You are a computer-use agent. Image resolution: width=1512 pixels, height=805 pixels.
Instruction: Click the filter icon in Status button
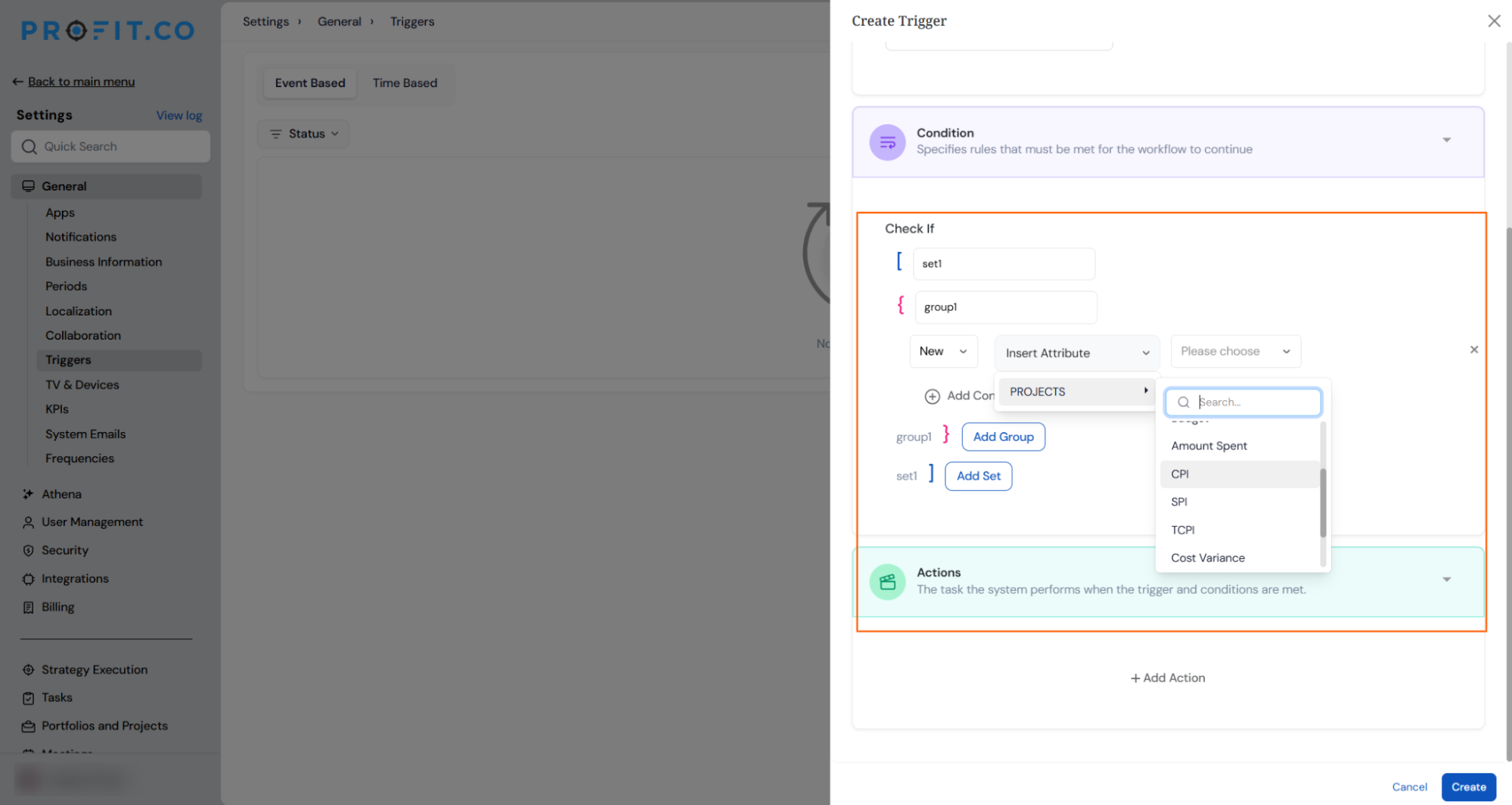[275, 134]
